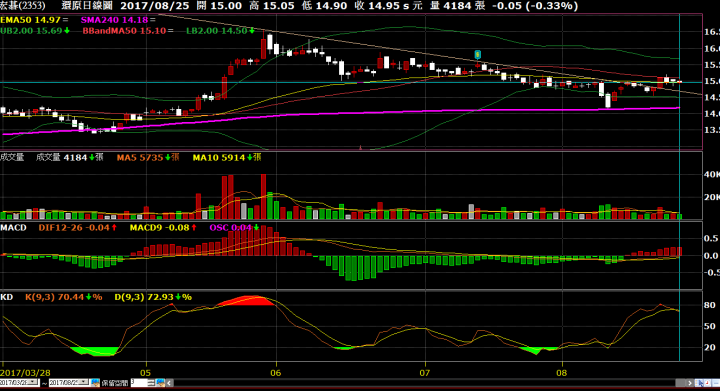Image resolution: width=720 pixels, height=391 pixels.
Task: Click the MA5 5735 volume label
Action: (x=140, y=157)
